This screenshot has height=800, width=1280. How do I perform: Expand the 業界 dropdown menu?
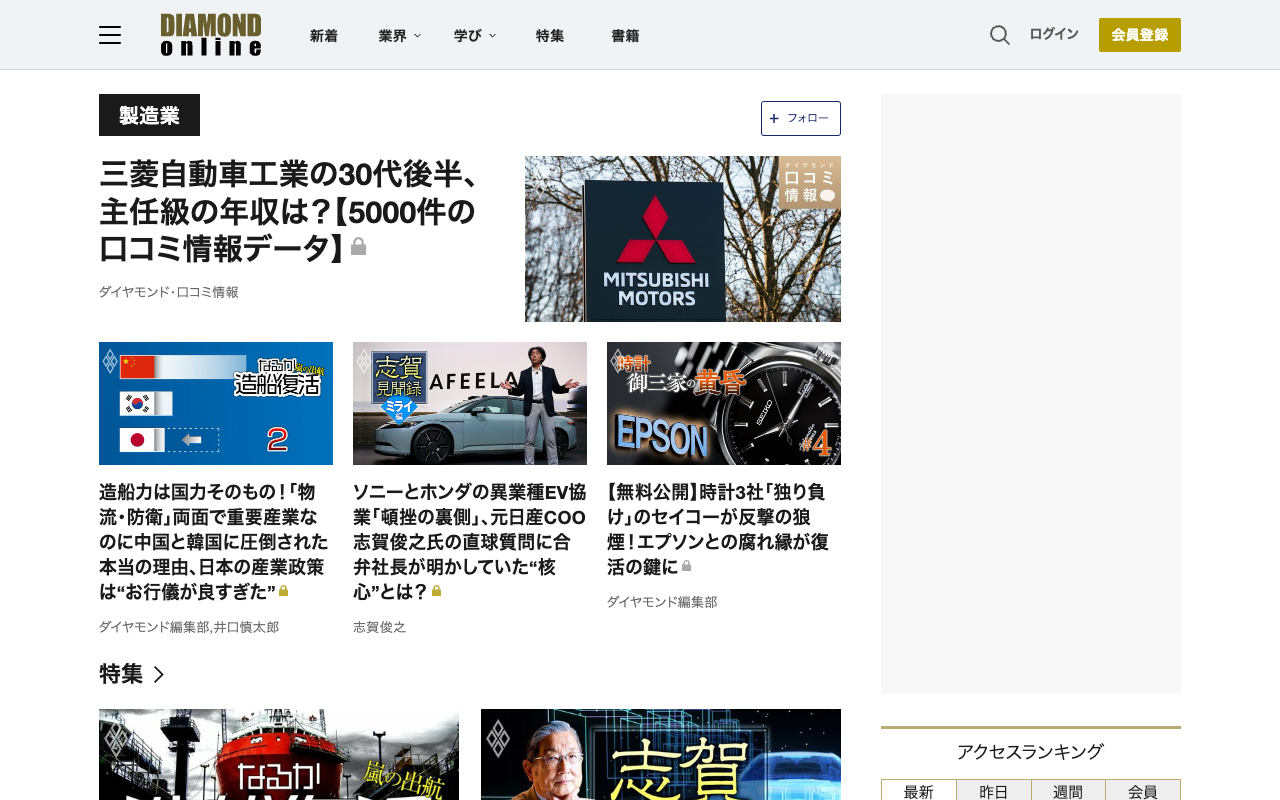pos(400,36)
